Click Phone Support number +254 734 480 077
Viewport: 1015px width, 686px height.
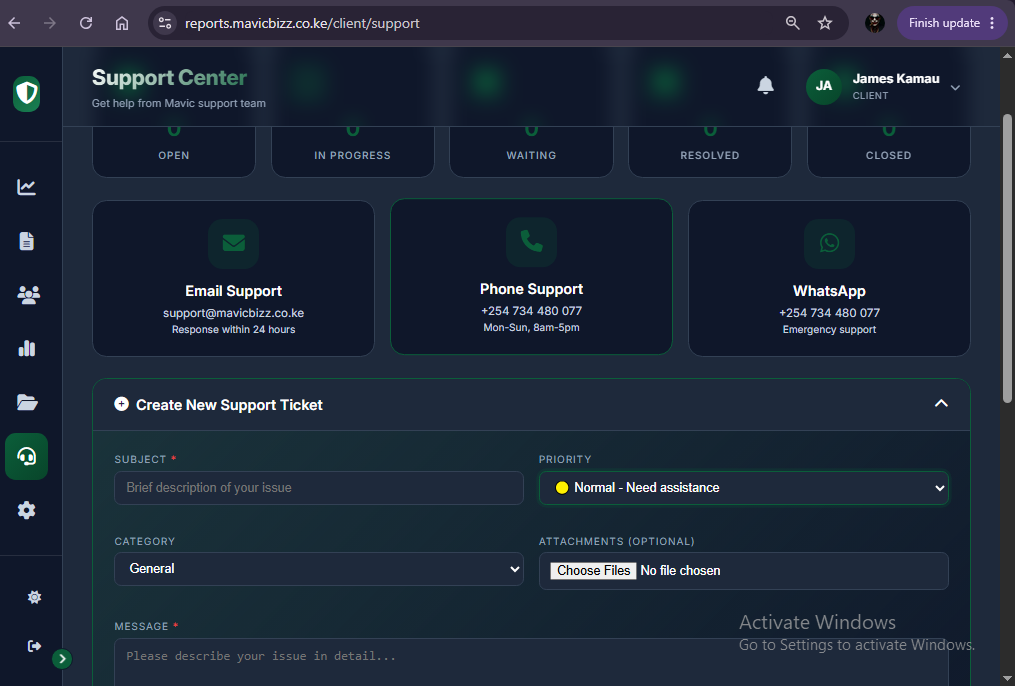531,311
